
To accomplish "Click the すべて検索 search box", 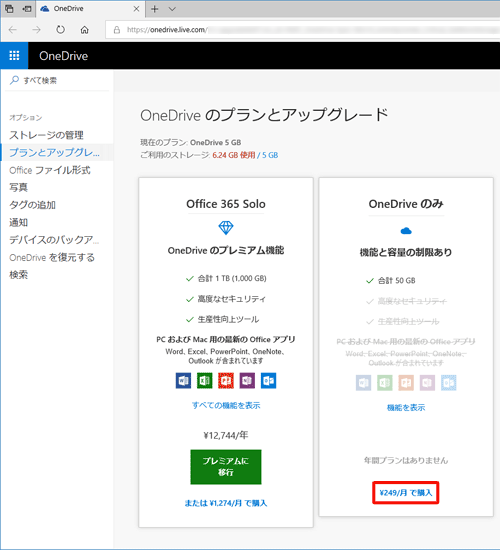I will (x=58, y=80).
